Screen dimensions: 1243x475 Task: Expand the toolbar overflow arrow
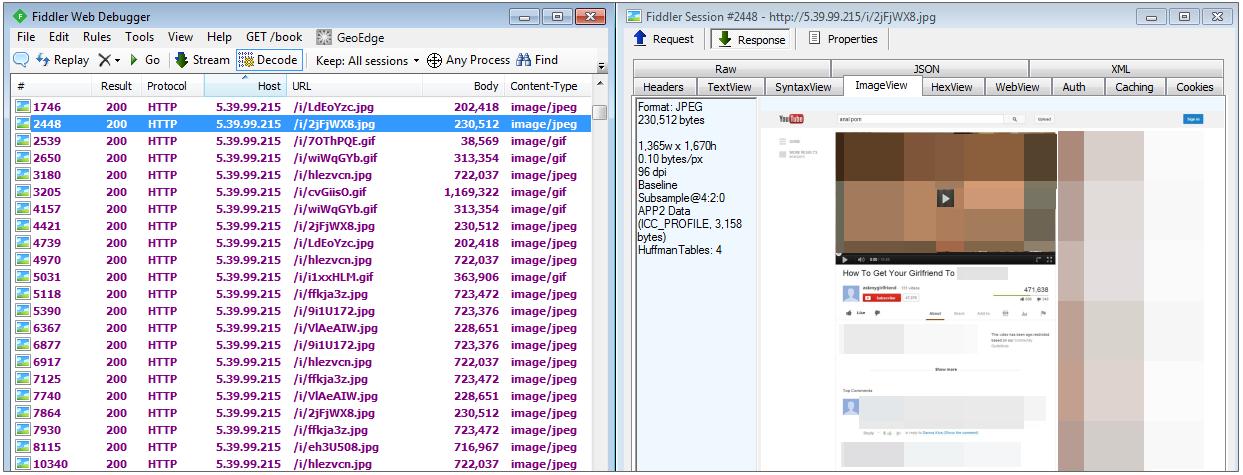601,67
